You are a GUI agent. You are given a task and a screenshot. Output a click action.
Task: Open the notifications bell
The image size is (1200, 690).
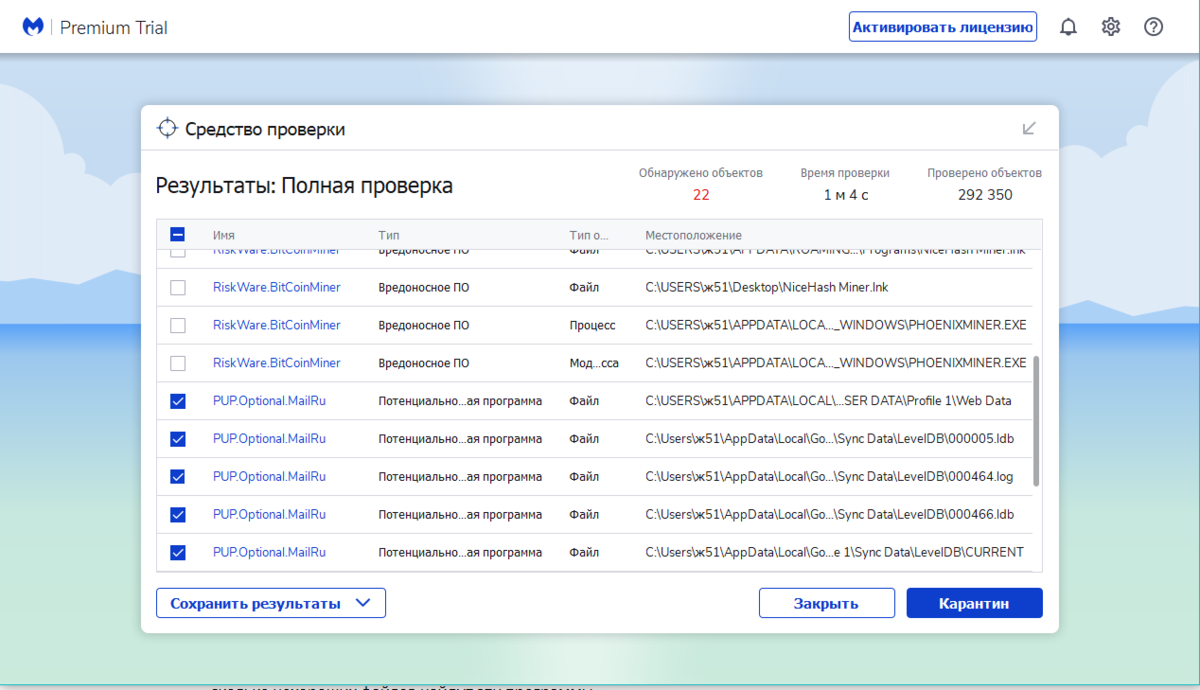tap(1068, 27)
